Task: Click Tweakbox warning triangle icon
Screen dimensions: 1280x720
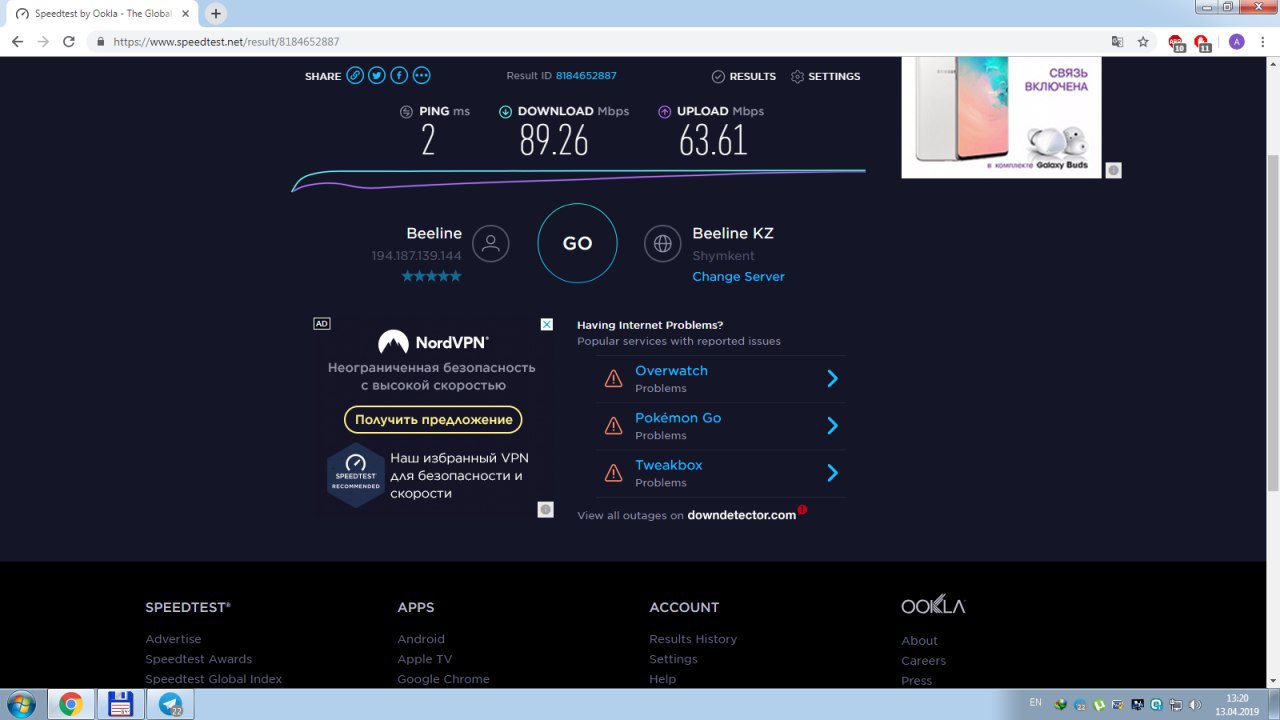Action: (x=613, y=473)
